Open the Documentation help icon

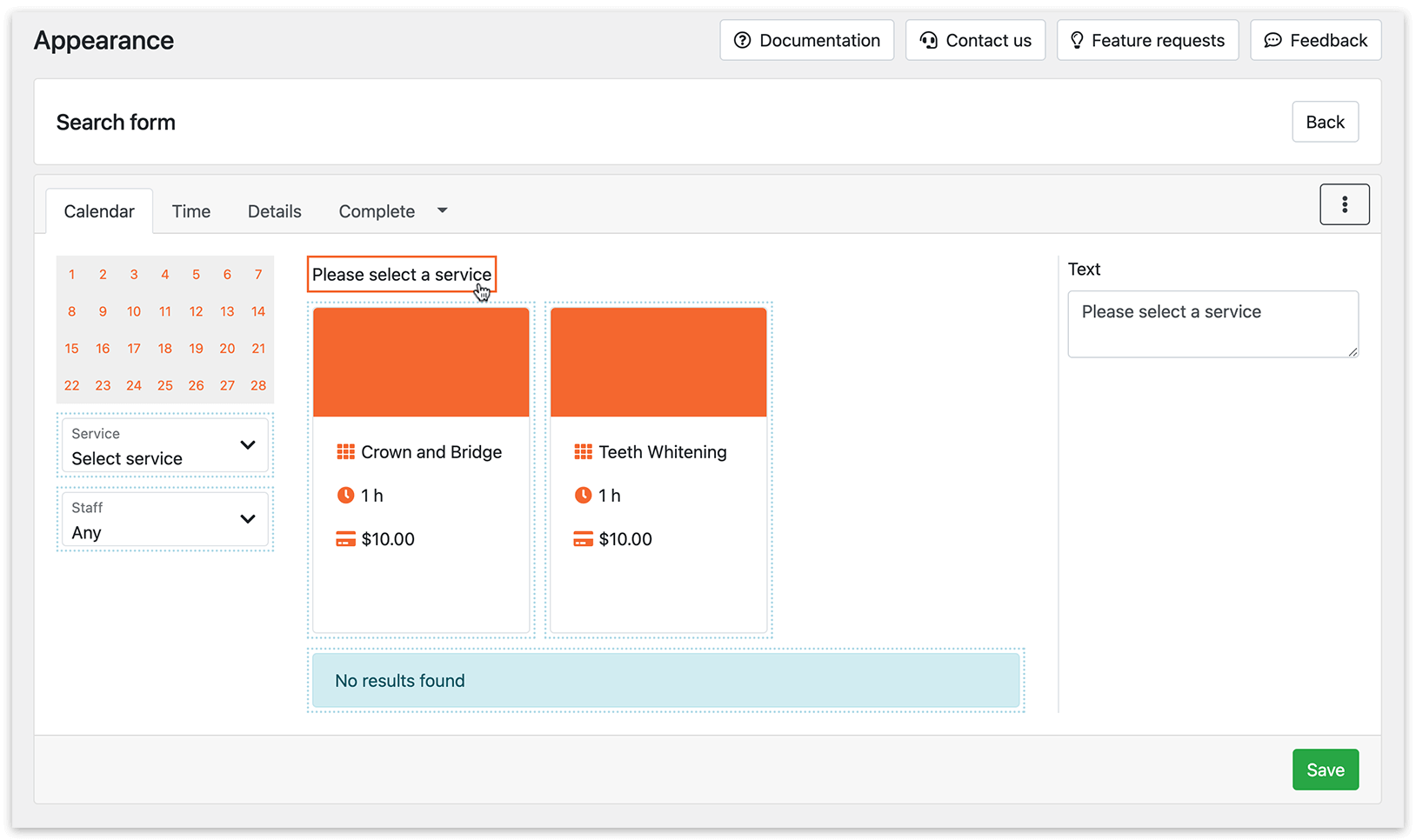742,40
